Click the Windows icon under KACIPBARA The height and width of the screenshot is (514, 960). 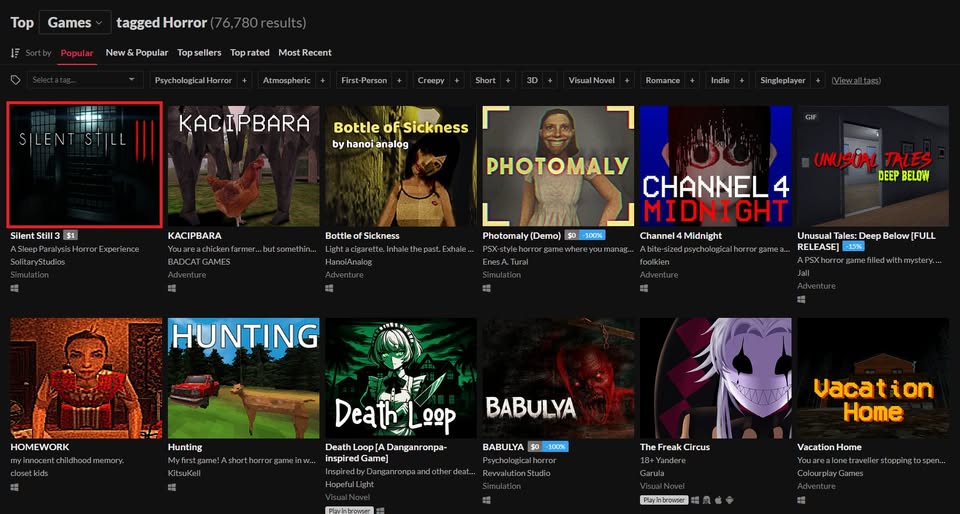pos(172,288)
